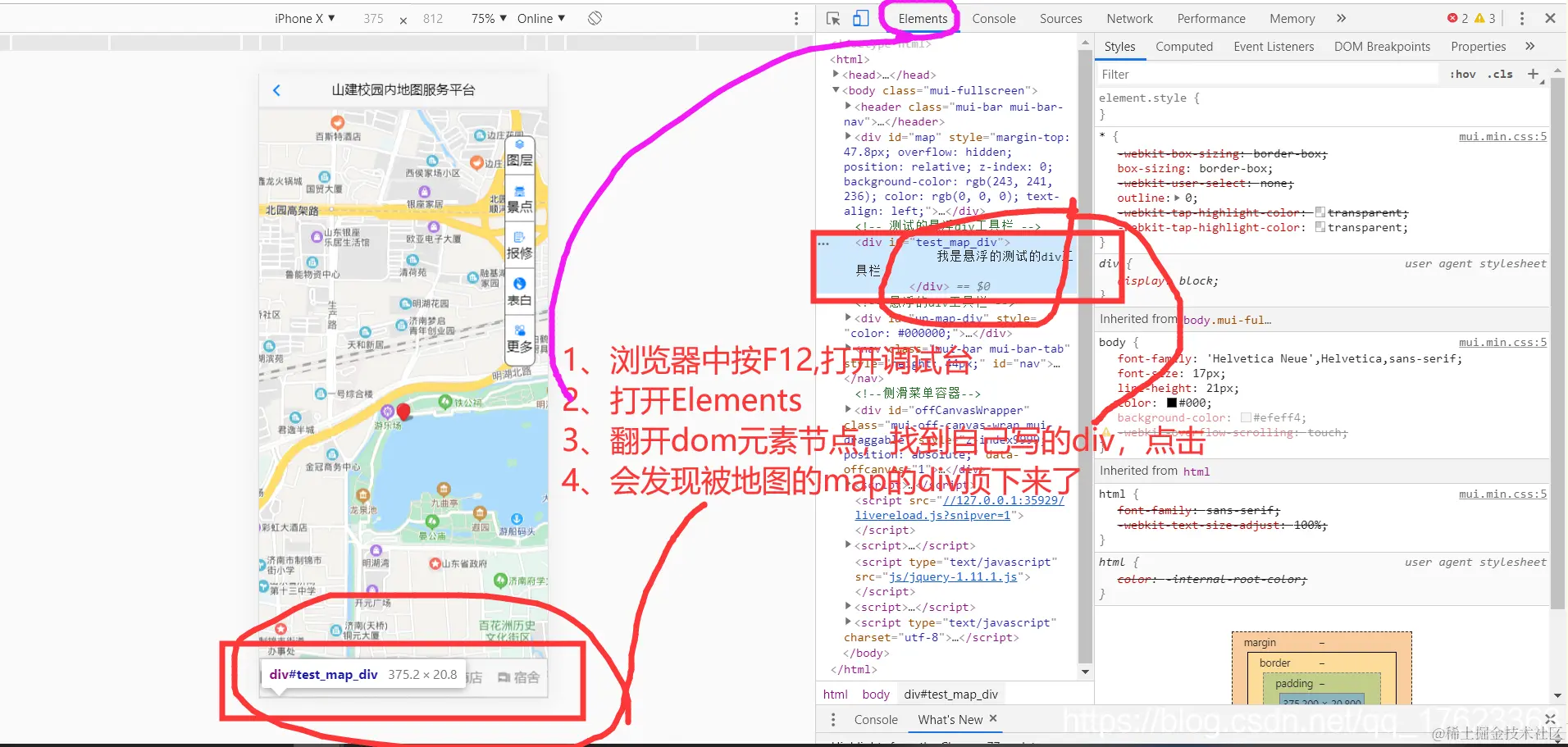Switch to the Computed styles tab

[1184, 47]
